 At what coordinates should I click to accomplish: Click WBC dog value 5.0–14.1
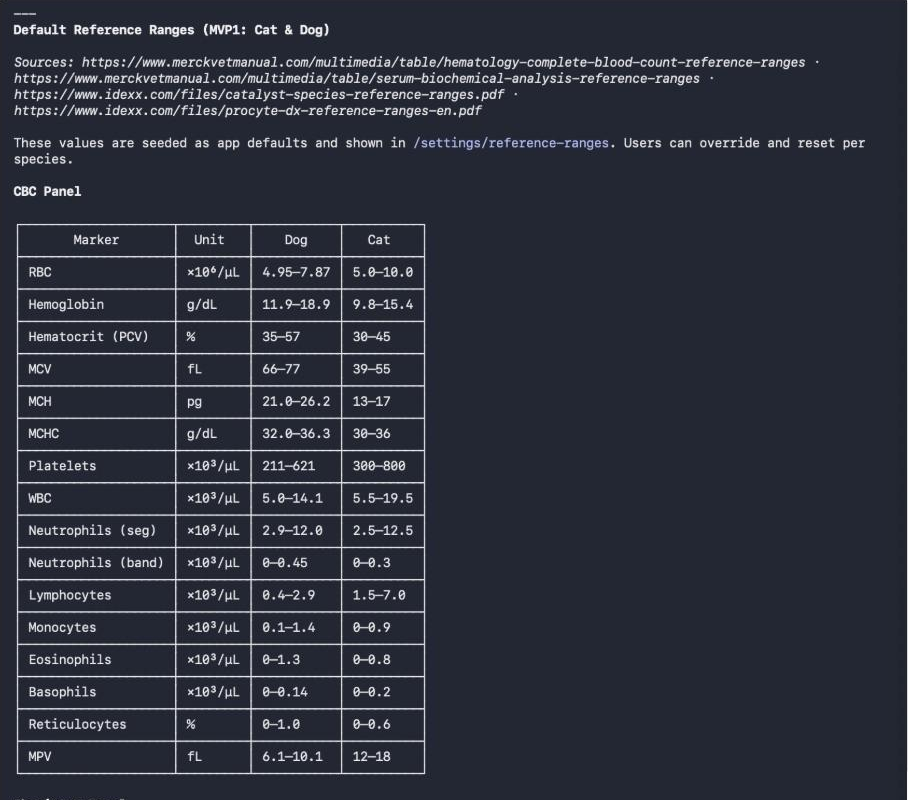pyautogui.click(x=292, y=498)
